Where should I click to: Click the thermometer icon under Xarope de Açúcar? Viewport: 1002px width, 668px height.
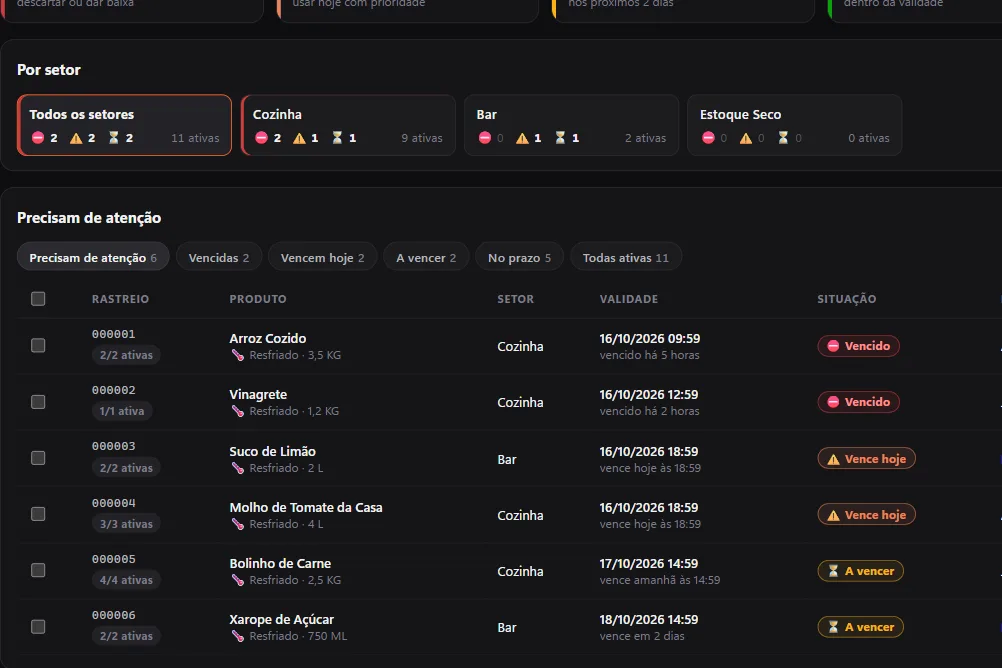238,637
